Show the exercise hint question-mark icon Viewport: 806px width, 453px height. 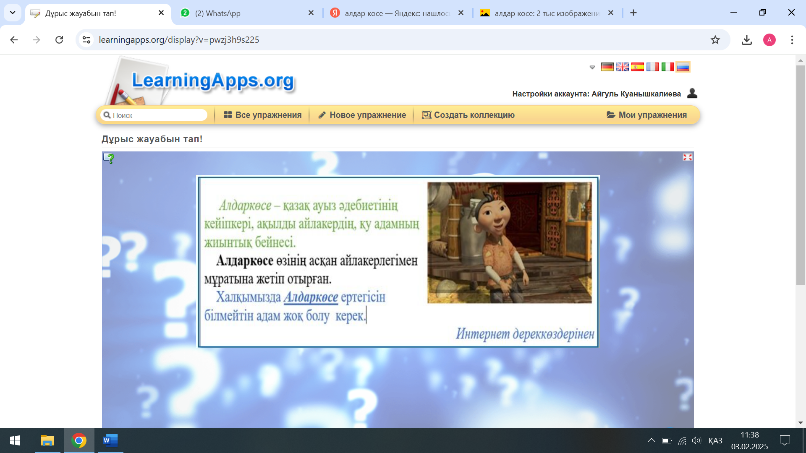tap(108, 158)
